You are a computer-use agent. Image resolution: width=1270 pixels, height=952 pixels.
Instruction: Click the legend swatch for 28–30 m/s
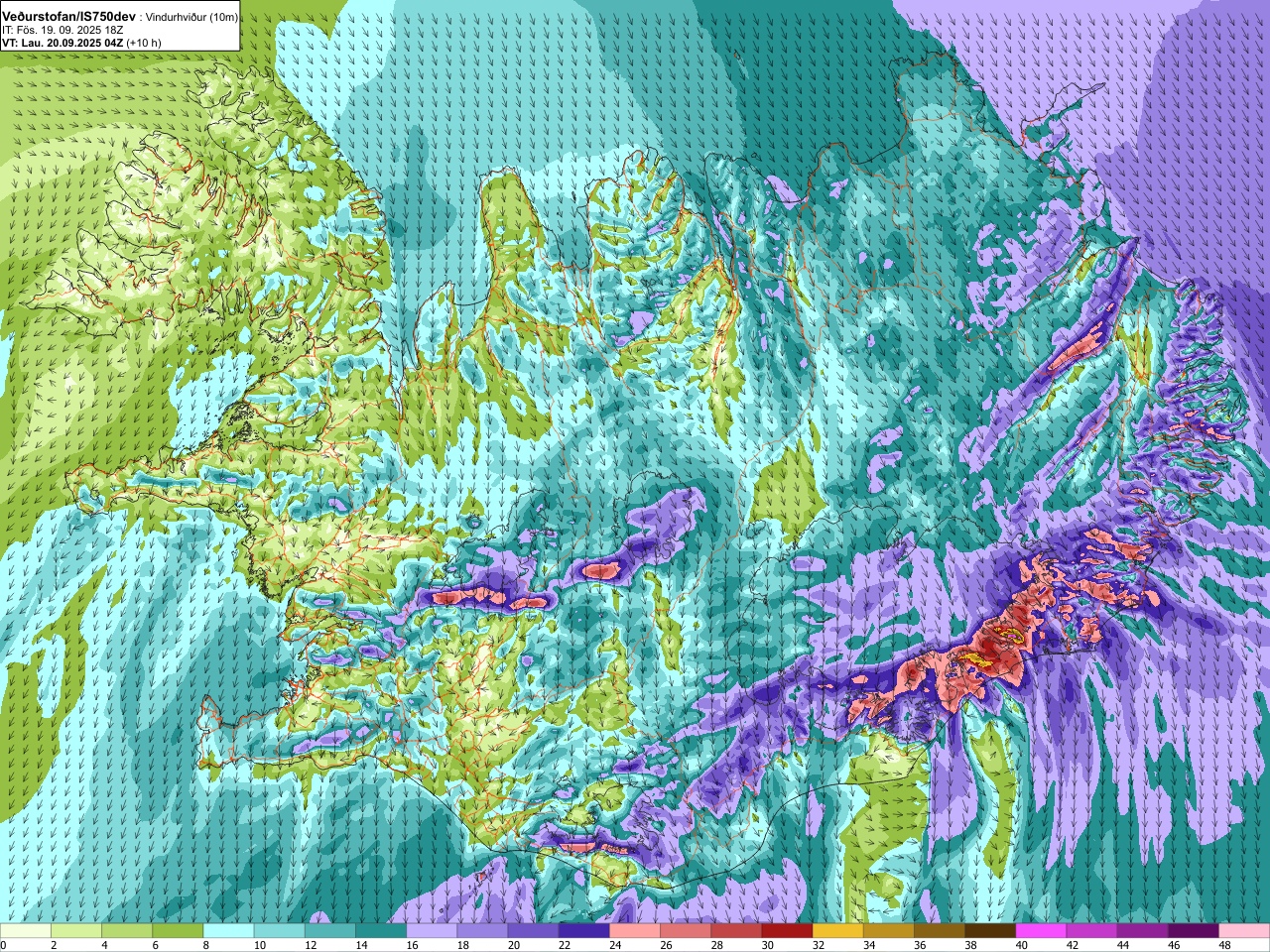point(736,931)
